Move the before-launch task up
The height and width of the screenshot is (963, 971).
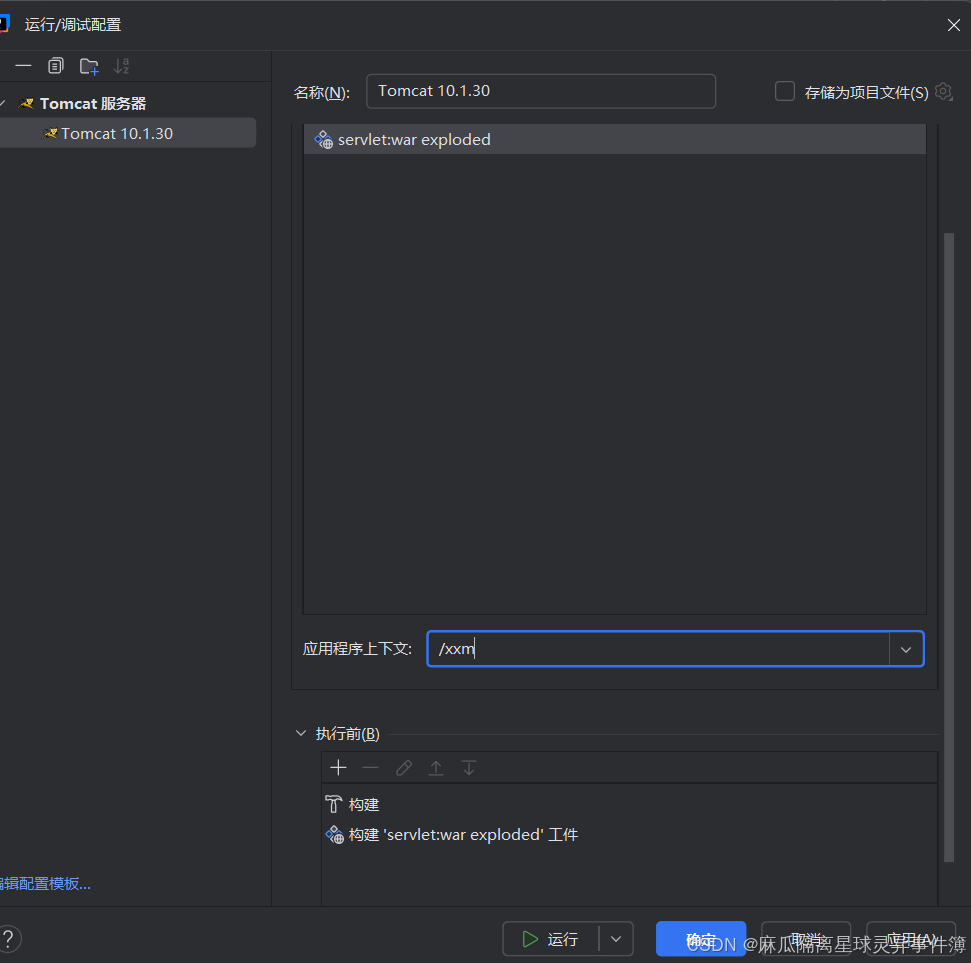[436, 768]
